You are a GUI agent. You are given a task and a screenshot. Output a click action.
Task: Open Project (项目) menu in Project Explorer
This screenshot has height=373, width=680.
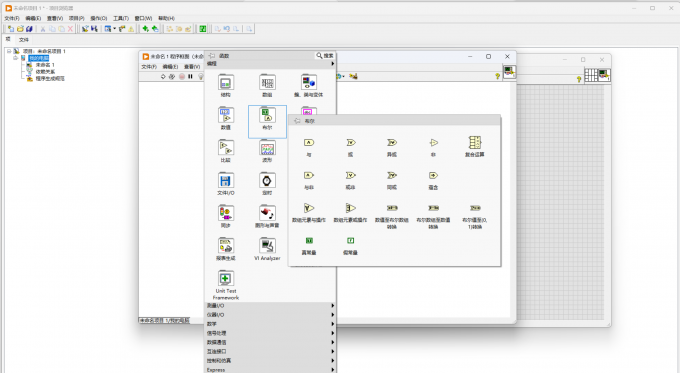point(76,18)
